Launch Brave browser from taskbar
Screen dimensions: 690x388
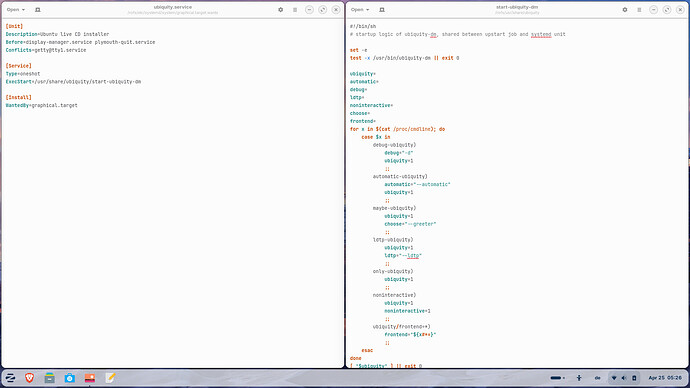(x=29, y=378)
